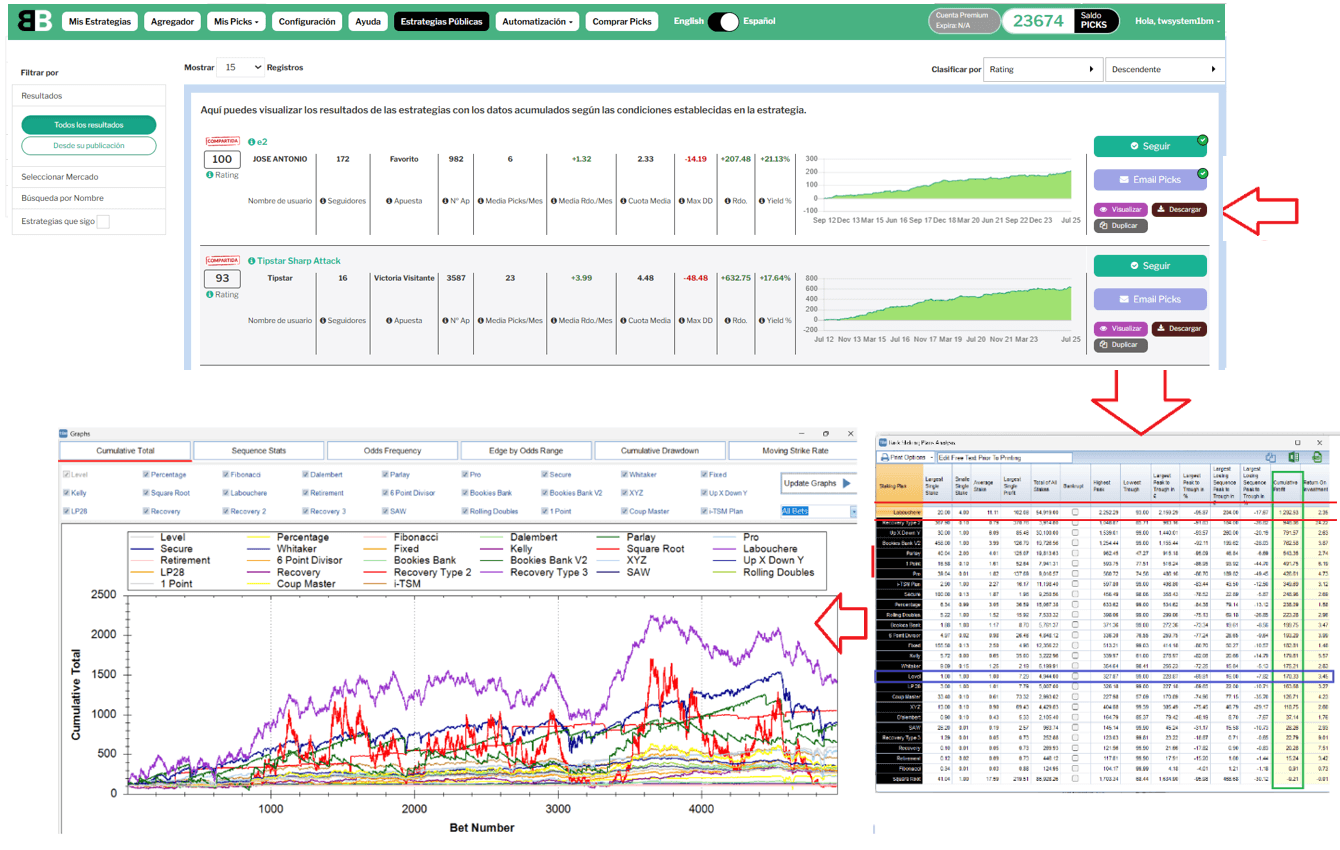
Task: Click the Email Picks button for Tipstar Sharp Attack
Action: [1150, 299]
